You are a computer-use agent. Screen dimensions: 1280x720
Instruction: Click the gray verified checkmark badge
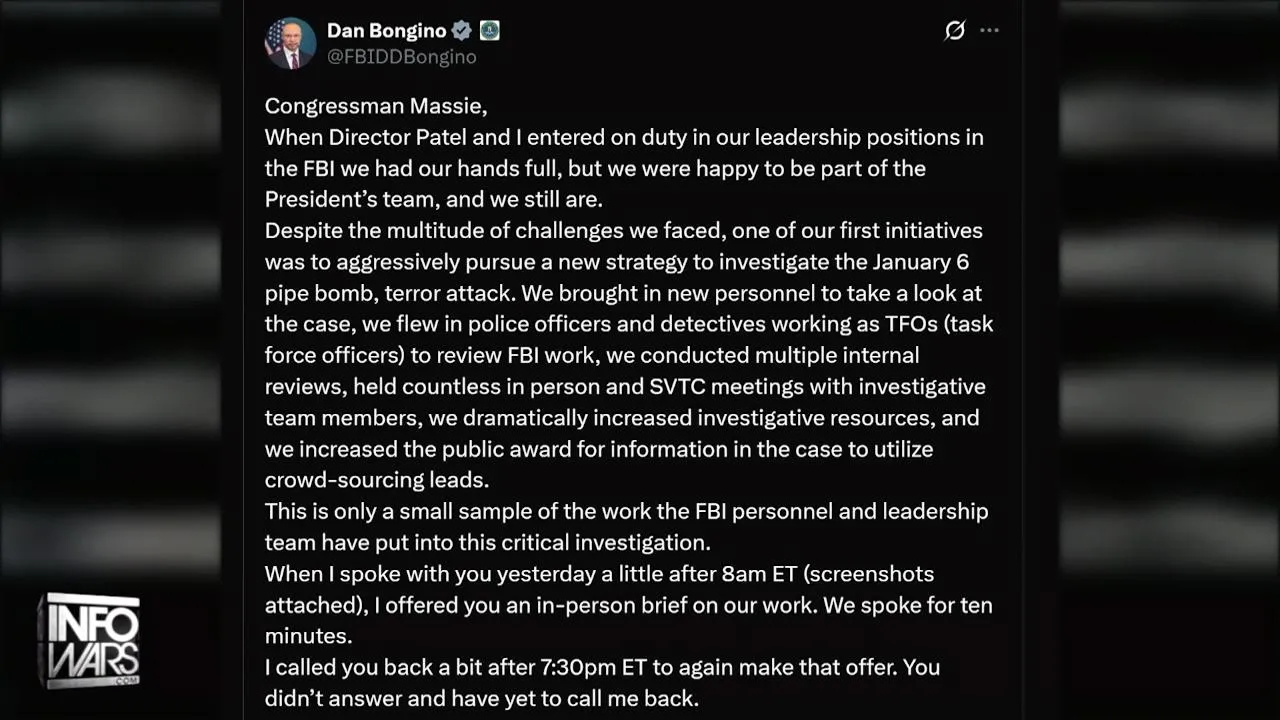tap(461, 30)
